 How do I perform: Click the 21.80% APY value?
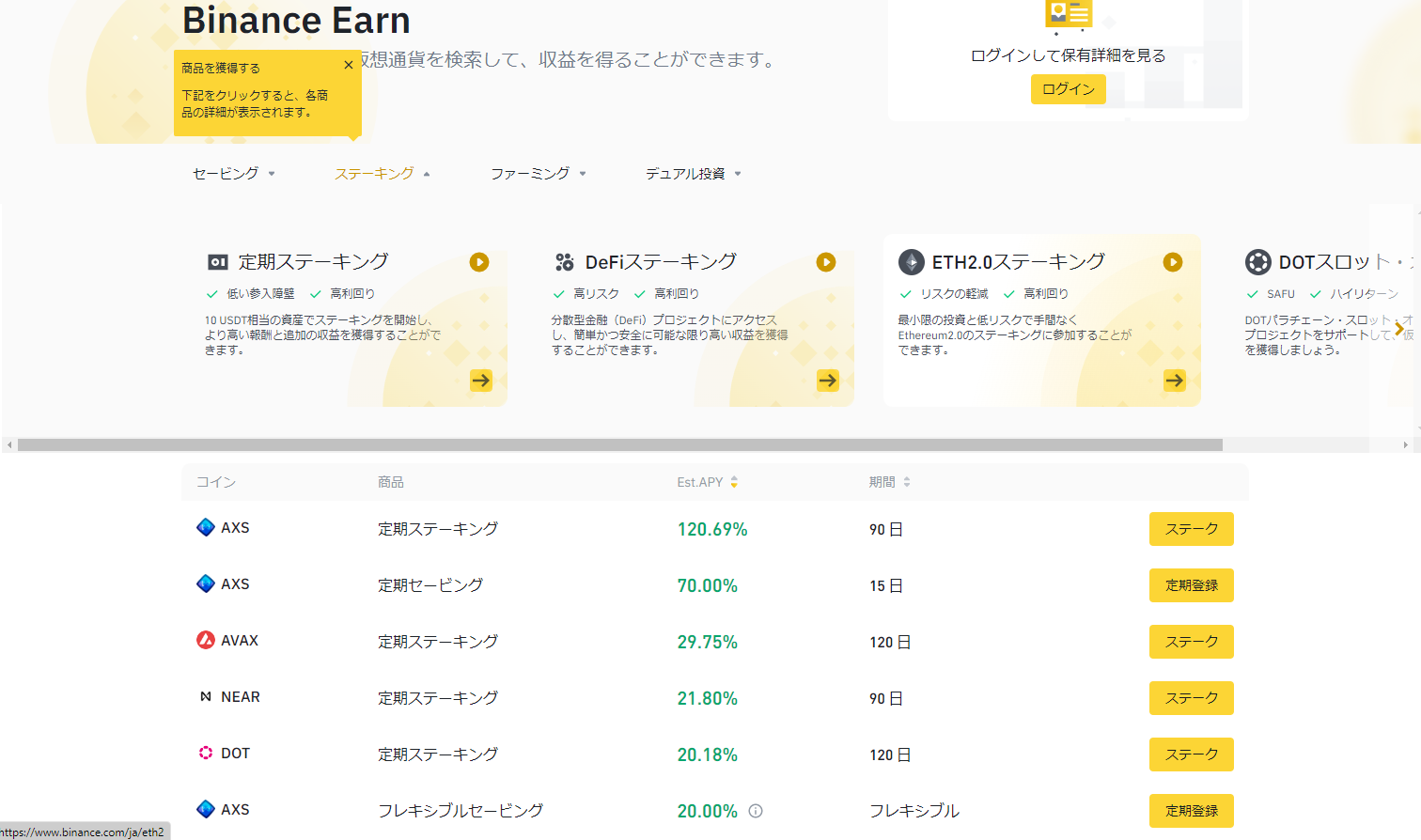click(x=708, y=698)
